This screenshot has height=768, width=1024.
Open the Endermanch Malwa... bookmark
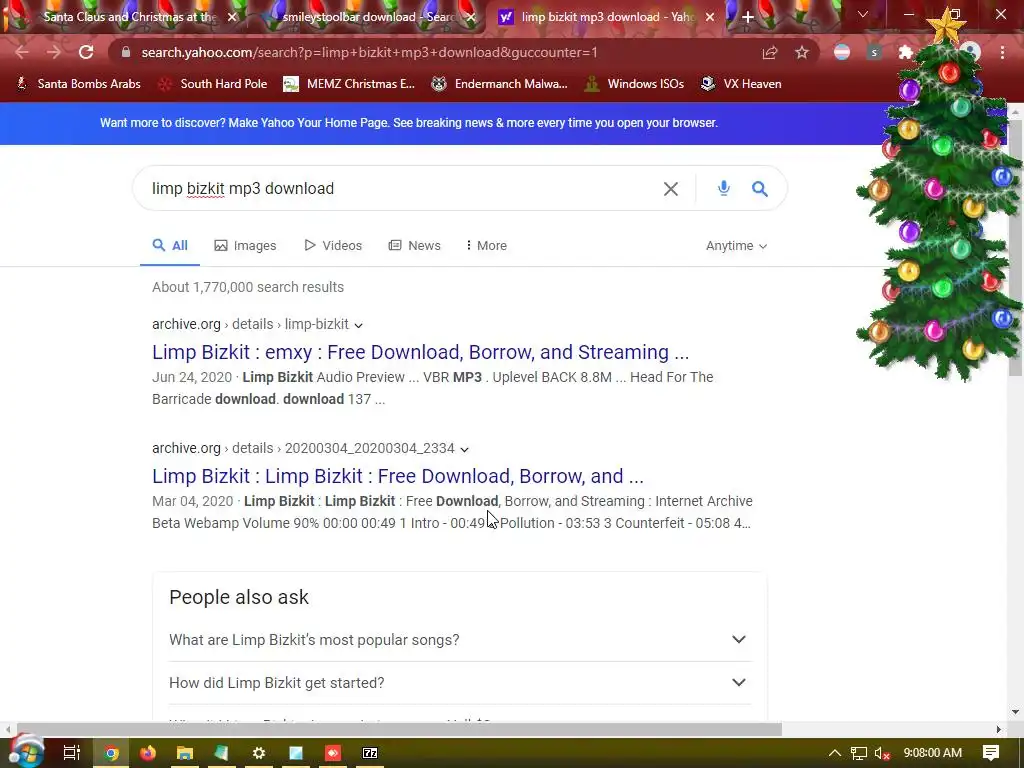pos(500,84)
